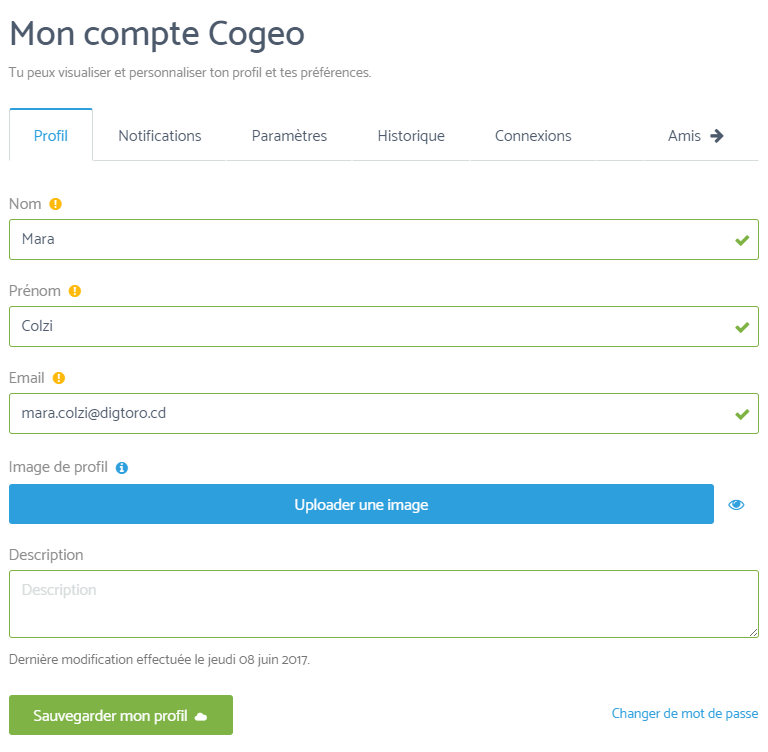Image resolution: width=768 pixels, height=752 pixels.
Task: Click the profile preferences subtitle text
Action: point(190,73)
